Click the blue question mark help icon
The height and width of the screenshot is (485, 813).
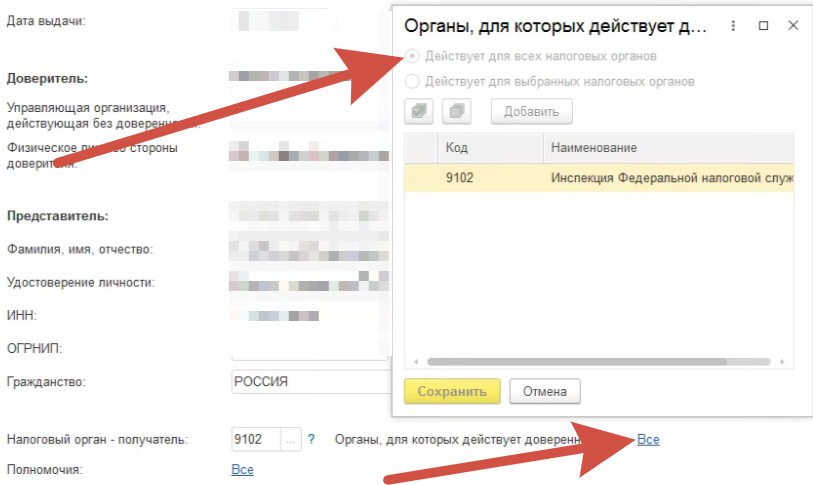(311, 439)
